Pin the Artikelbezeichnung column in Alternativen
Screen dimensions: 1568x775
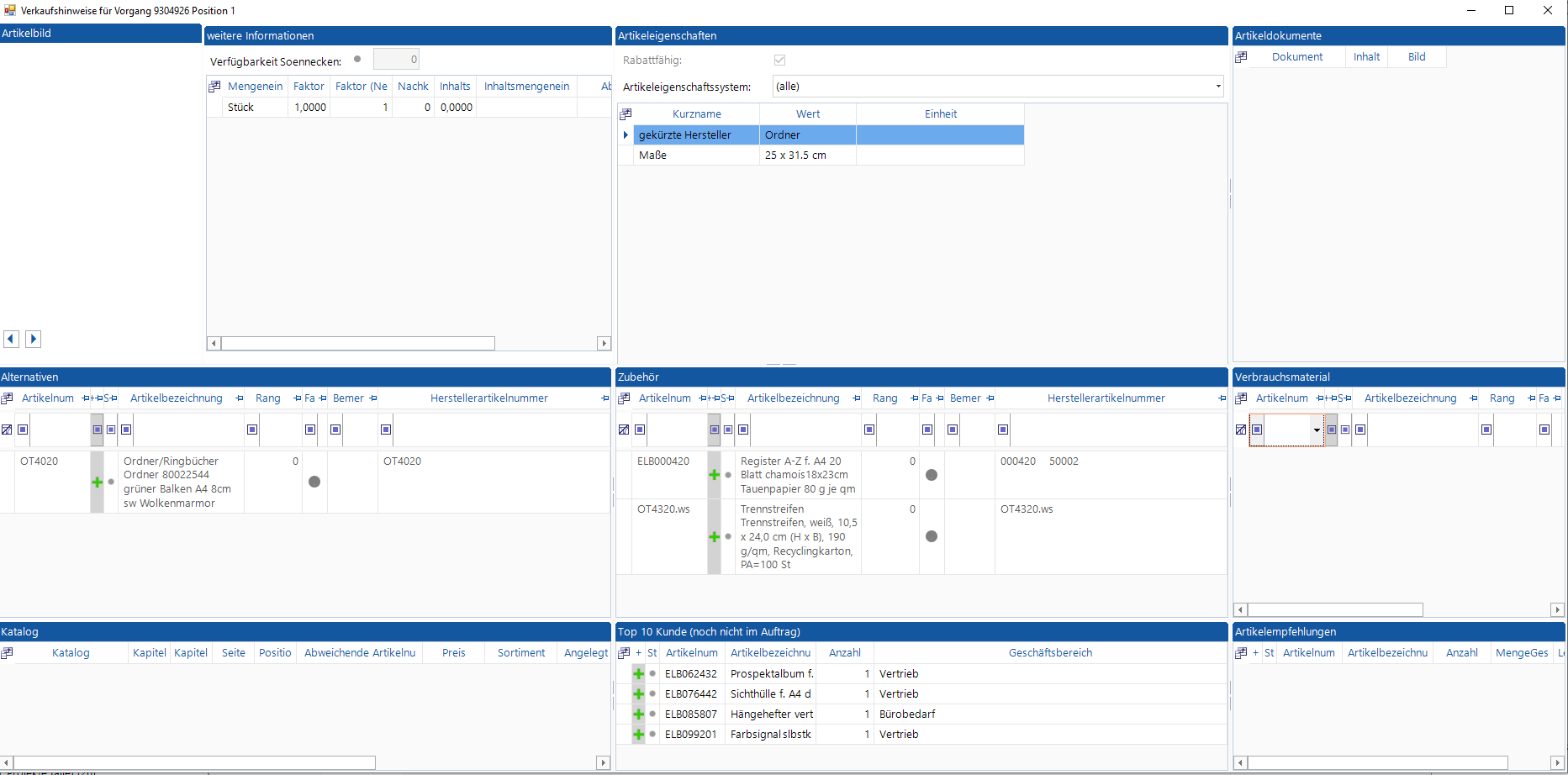pos(240,398)
